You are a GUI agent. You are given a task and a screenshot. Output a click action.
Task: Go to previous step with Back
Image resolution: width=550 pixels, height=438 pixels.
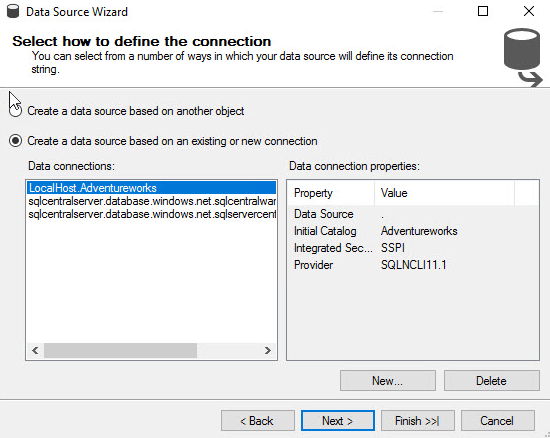pos(258,421)
